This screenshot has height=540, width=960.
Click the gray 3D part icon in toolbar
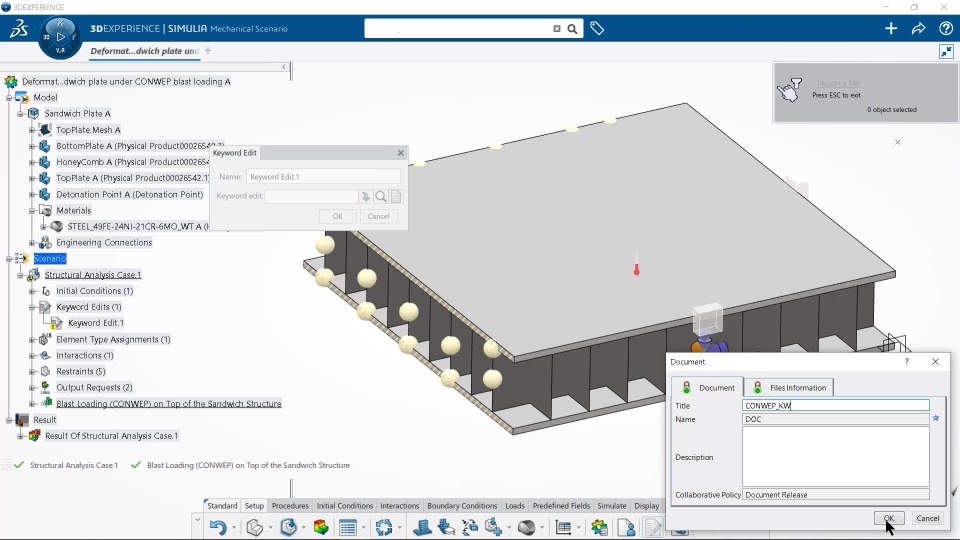click(255, 527)
